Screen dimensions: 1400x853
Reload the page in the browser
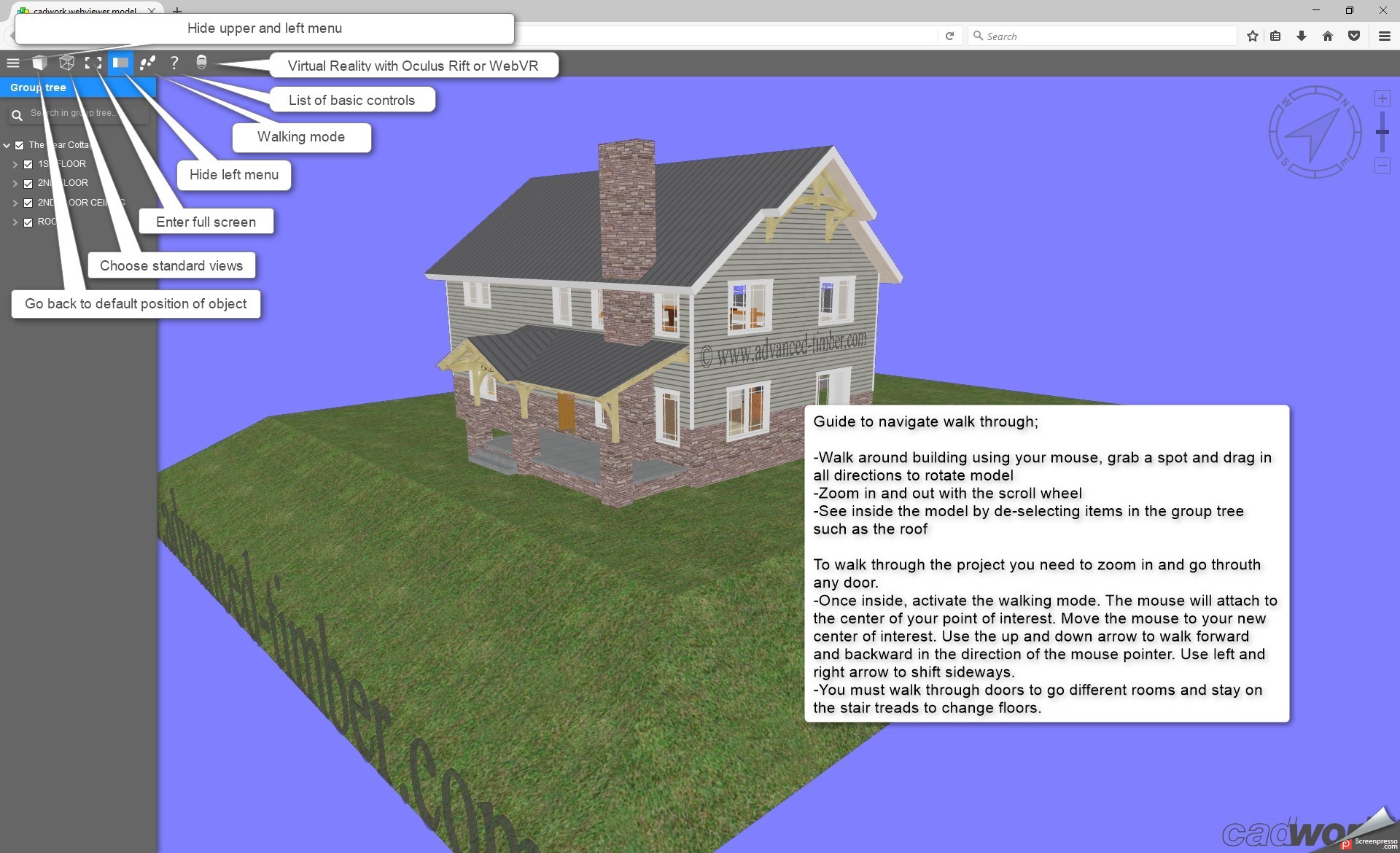coord(949,36)
